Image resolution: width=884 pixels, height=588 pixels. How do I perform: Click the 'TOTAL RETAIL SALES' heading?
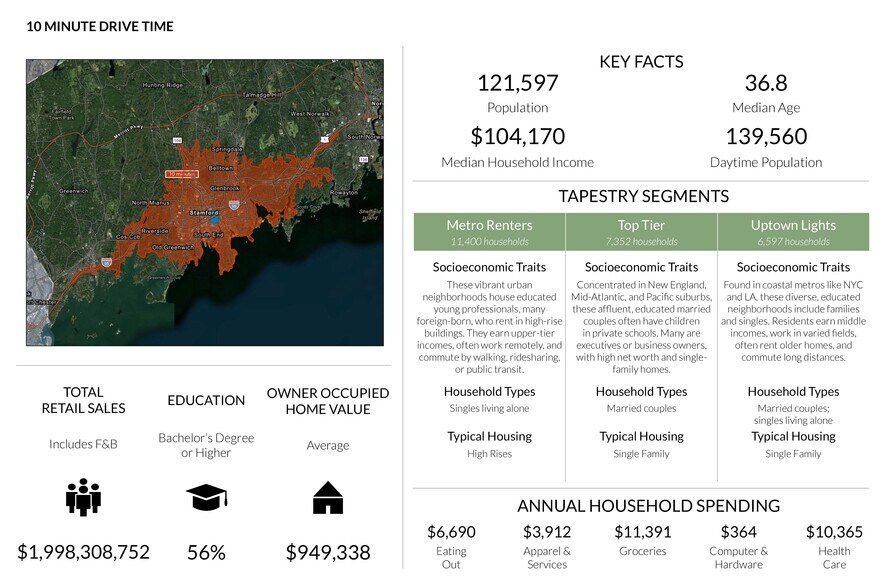pos(83,400)
